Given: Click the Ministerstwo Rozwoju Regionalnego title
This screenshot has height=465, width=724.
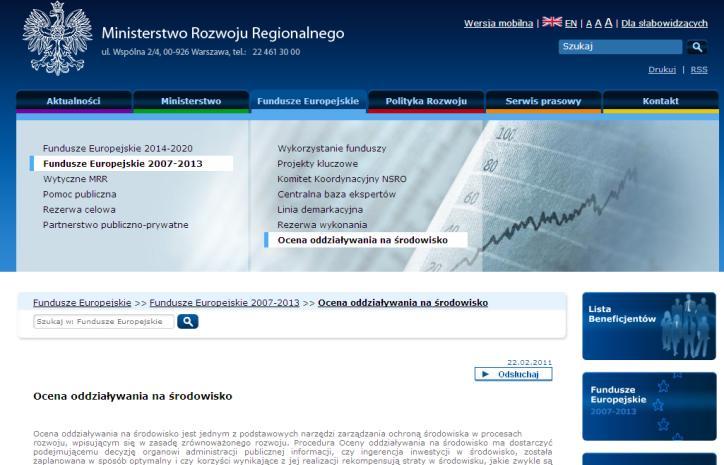Looking at the screenshot, I should (x=223, y=33).
